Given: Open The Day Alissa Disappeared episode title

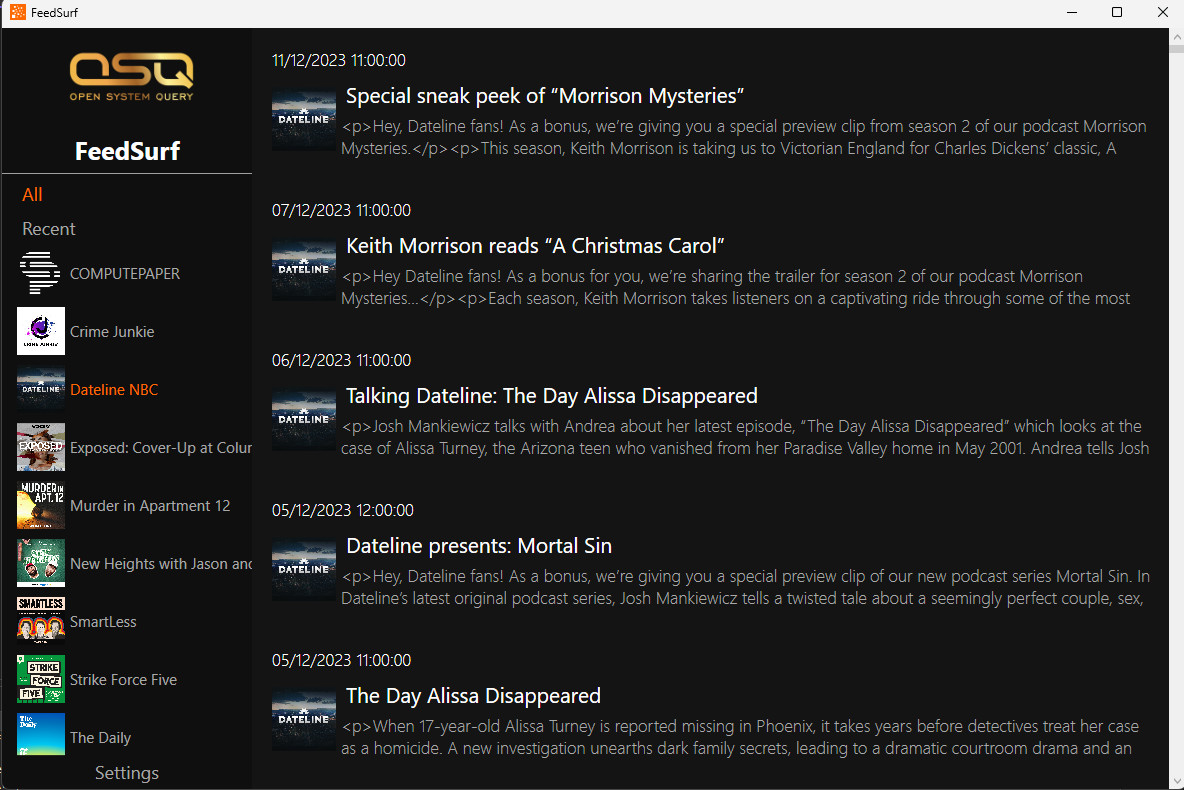Looking at the screenshot, I should pyautogui.click(x=473, y=696).
